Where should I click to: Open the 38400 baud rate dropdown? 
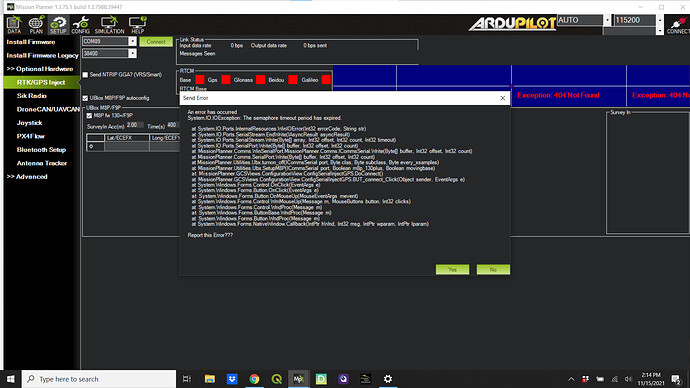point(132,53)
